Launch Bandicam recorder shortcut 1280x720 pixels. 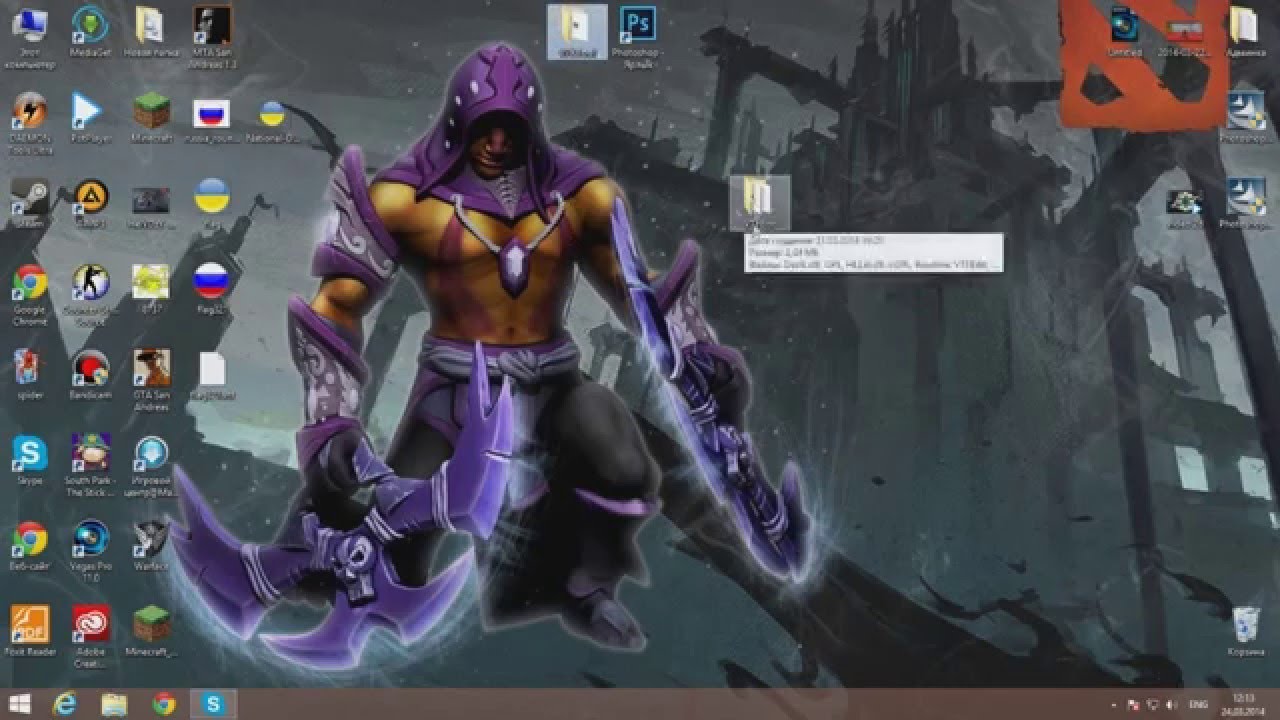91,374
